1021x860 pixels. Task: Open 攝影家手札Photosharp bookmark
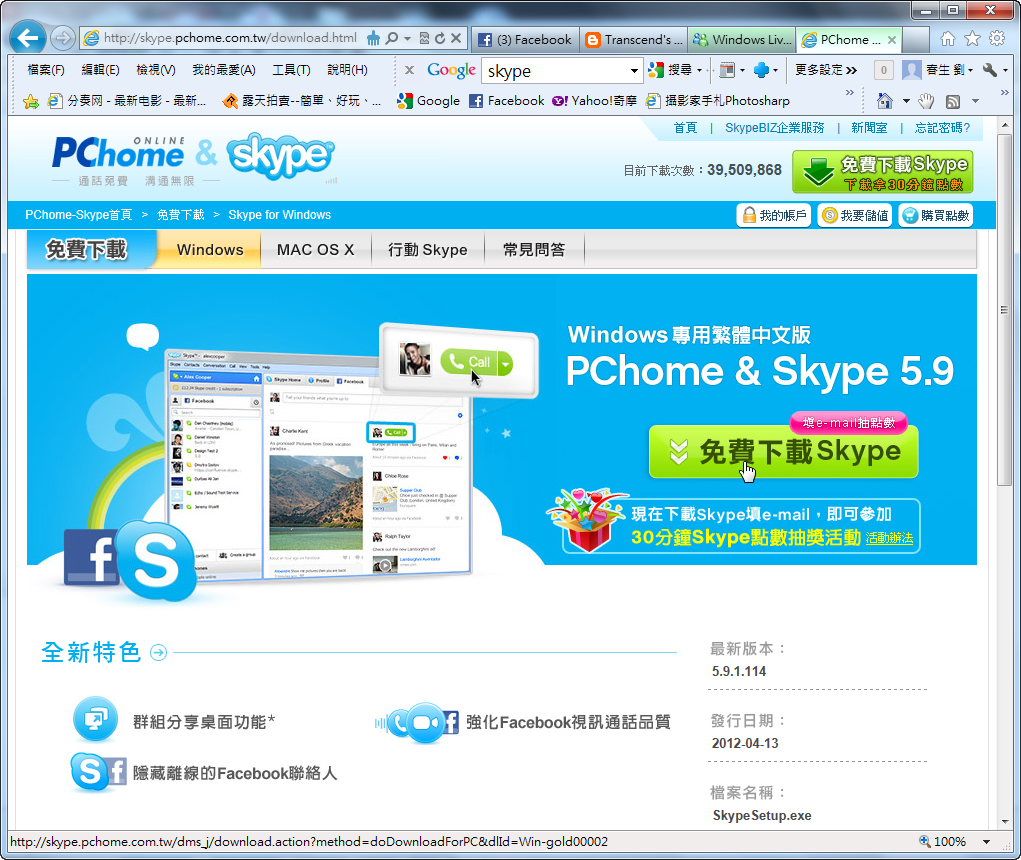(718, 101)
